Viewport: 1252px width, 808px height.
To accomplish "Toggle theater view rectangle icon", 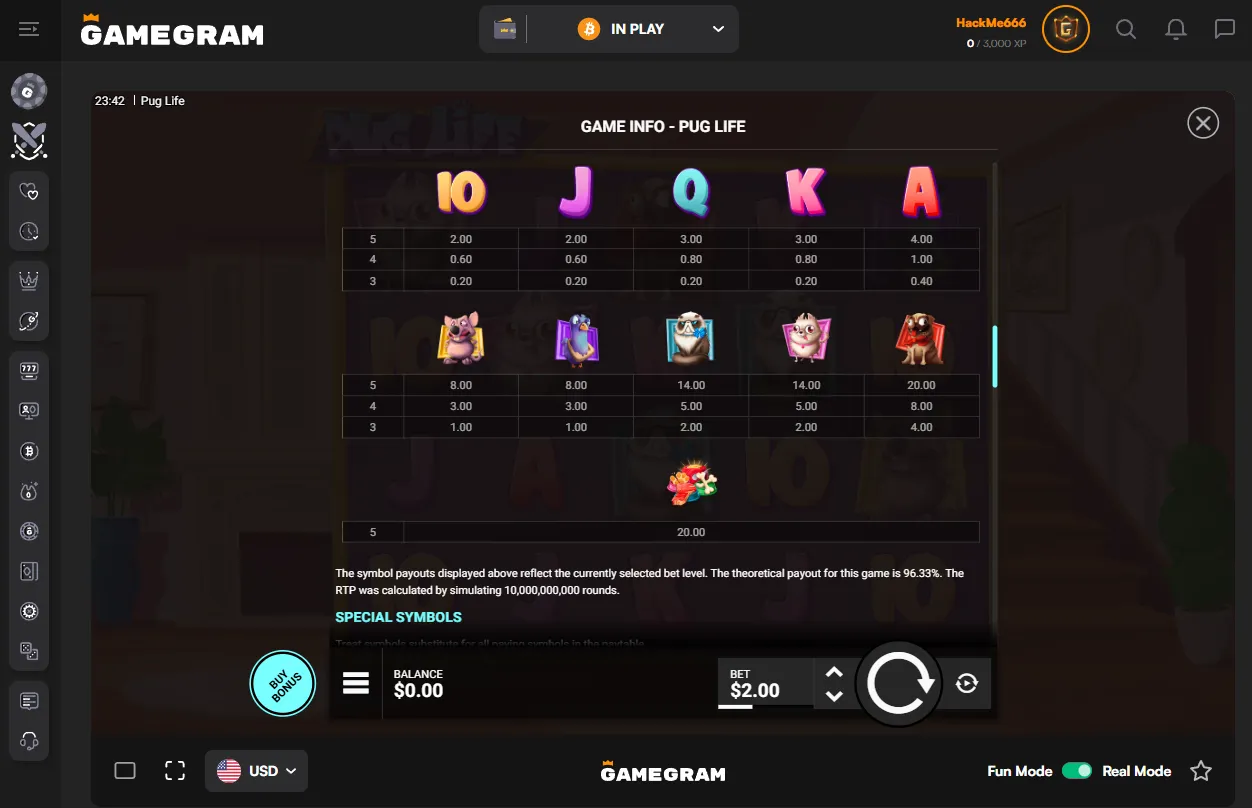I will click(125, 770).
